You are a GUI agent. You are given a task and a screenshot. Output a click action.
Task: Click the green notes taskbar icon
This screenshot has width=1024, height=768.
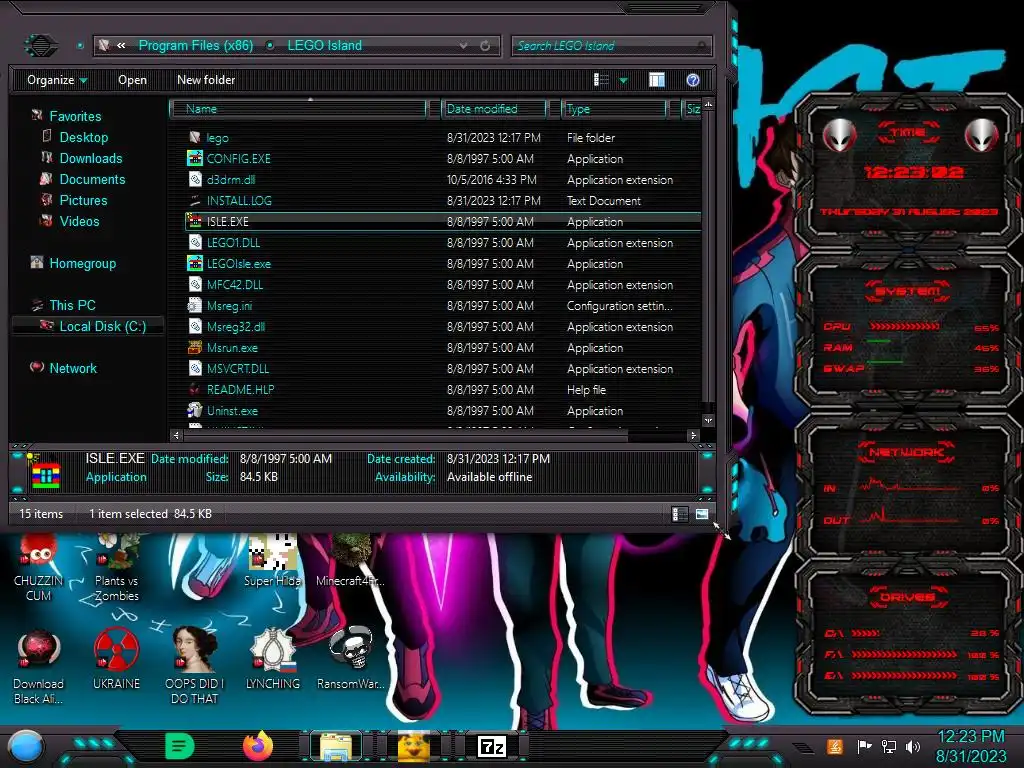tap(180, 746)
